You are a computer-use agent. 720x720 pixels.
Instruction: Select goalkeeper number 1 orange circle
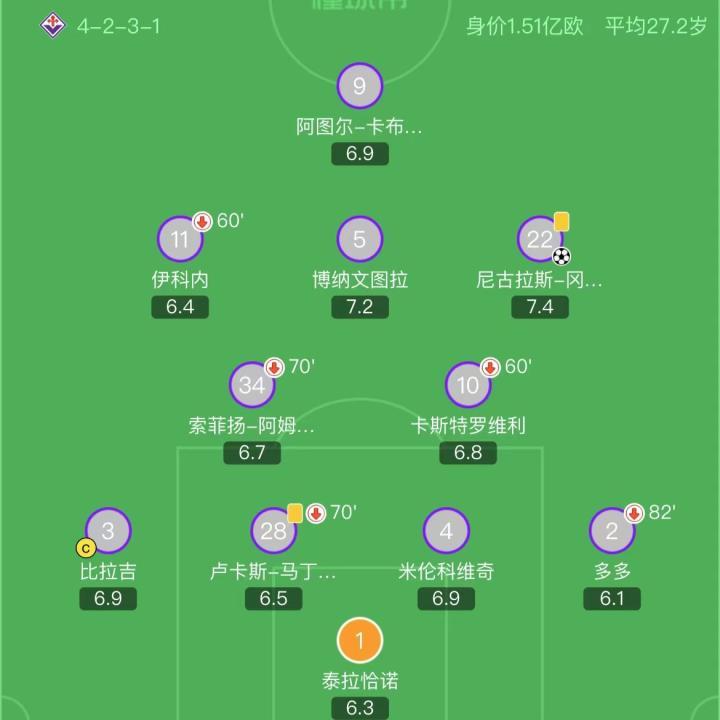click(x=360, y=640)
